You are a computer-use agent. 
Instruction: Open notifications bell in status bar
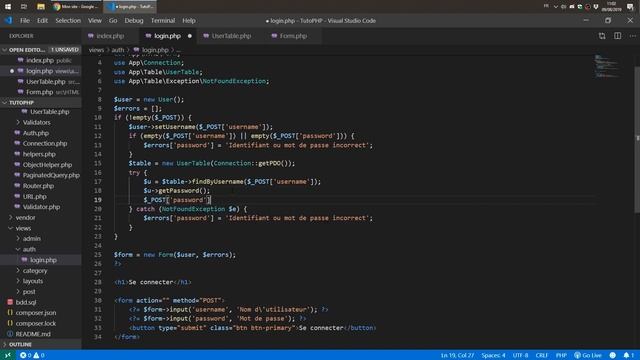click(629, 355)
